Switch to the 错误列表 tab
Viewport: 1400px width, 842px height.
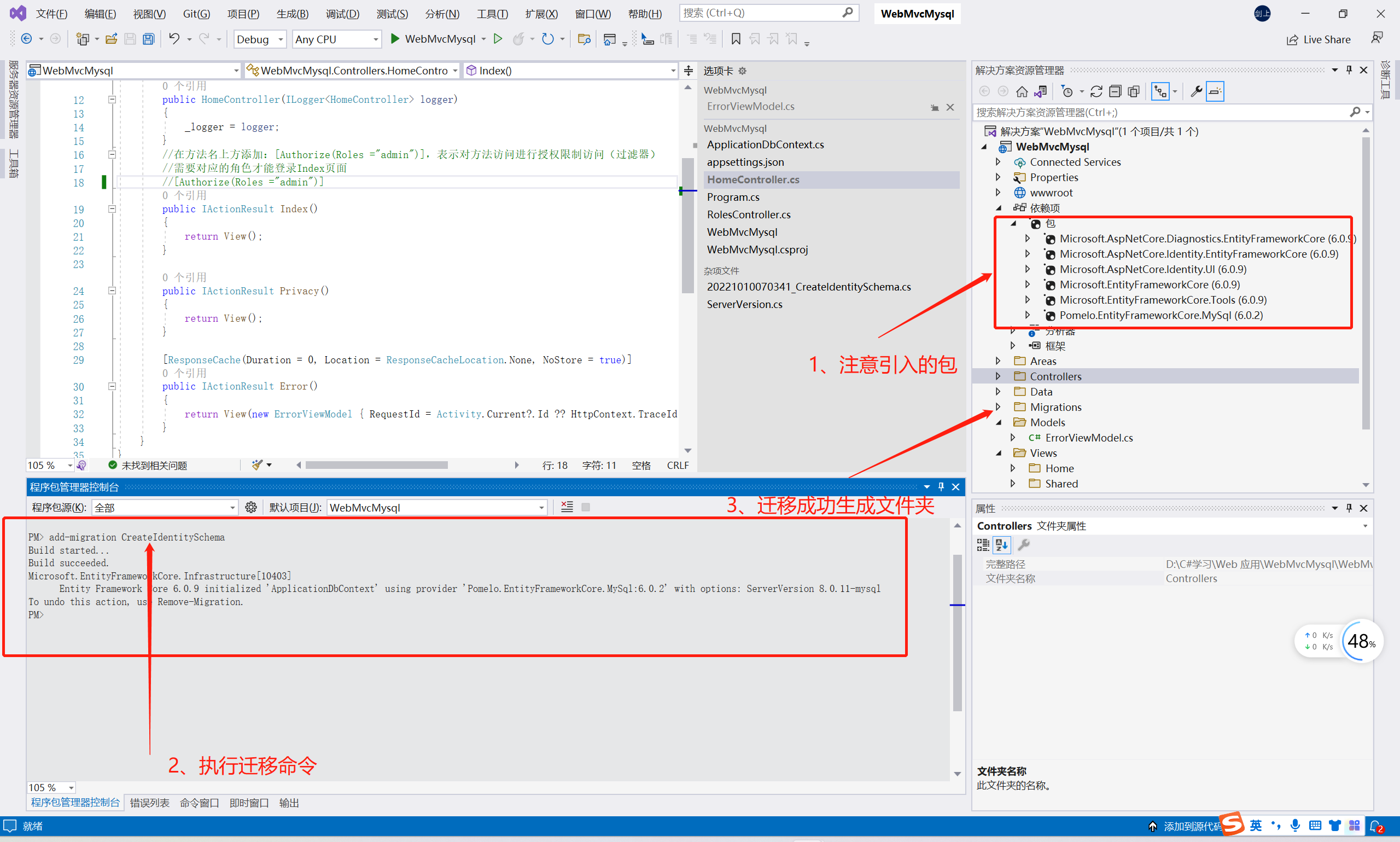(x=150, y=803)
